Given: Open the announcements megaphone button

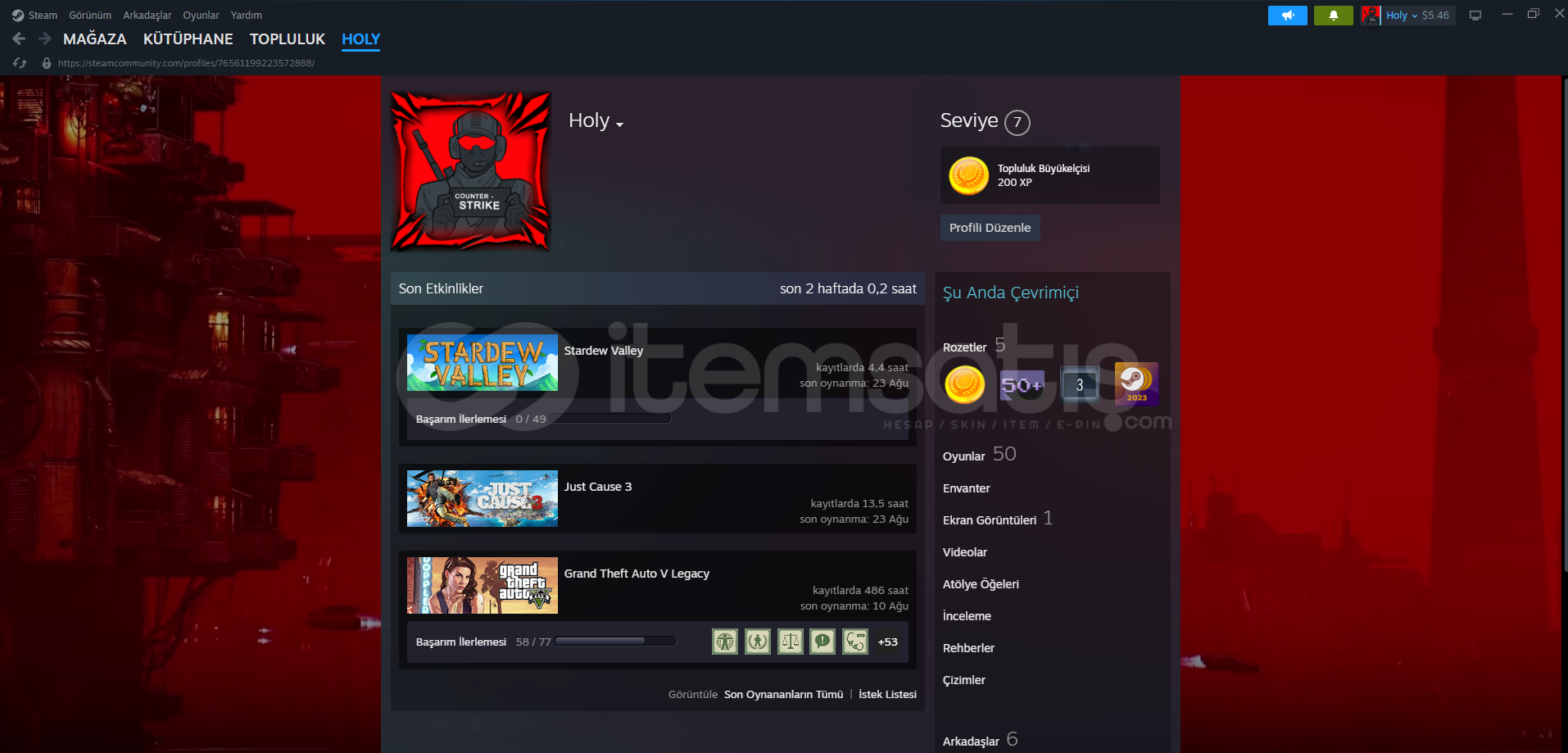Looking at the screenshot, I should [x=1288, y=15].
